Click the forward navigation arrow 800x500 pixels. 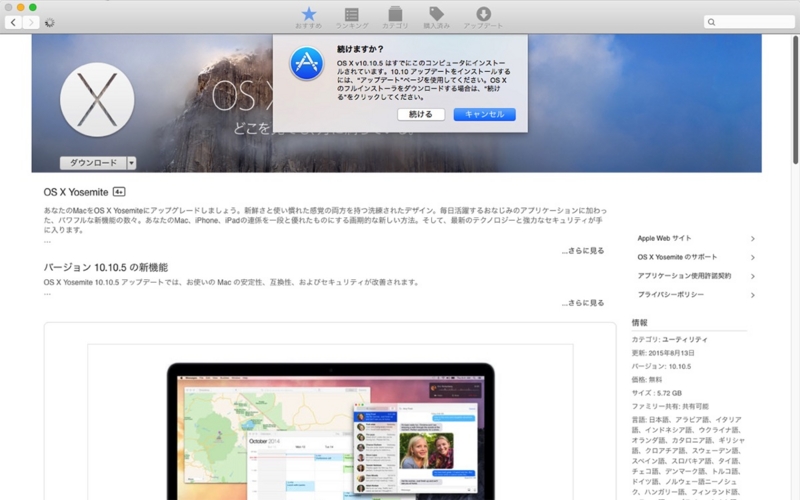[31, 22]
